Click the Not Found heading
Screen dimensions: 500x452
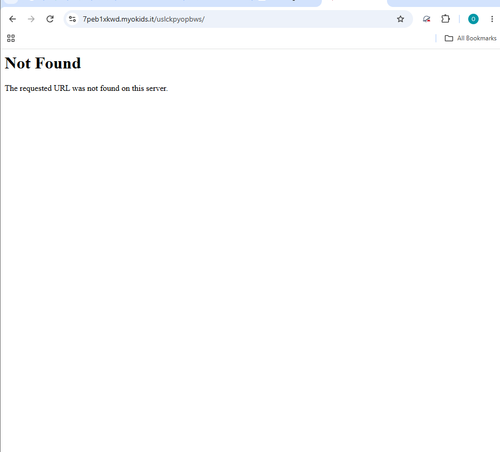pyautogui.click(x=43, y=63)
